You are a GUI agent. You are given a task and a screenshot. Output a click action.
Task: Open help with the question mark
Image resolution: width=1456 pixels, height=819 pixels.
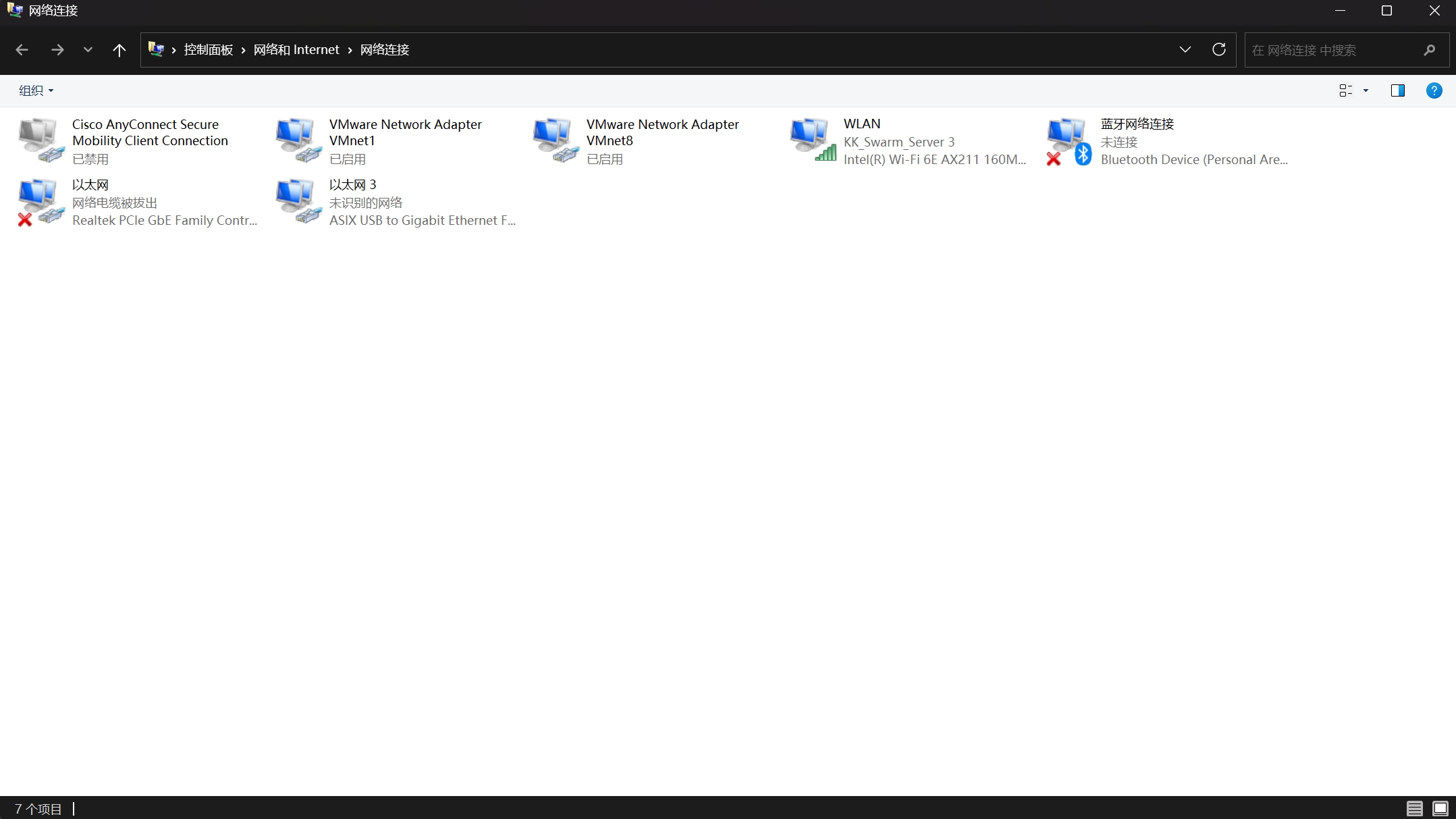click(x=1434, y=90)
